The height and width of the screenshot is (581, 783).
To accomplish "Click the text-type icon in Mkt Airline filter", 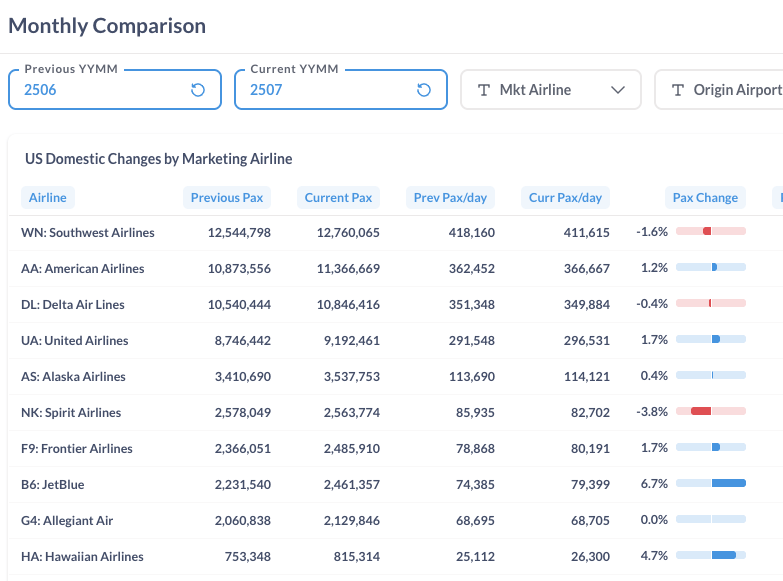I will pyautogui.click(x=483, y=90).
